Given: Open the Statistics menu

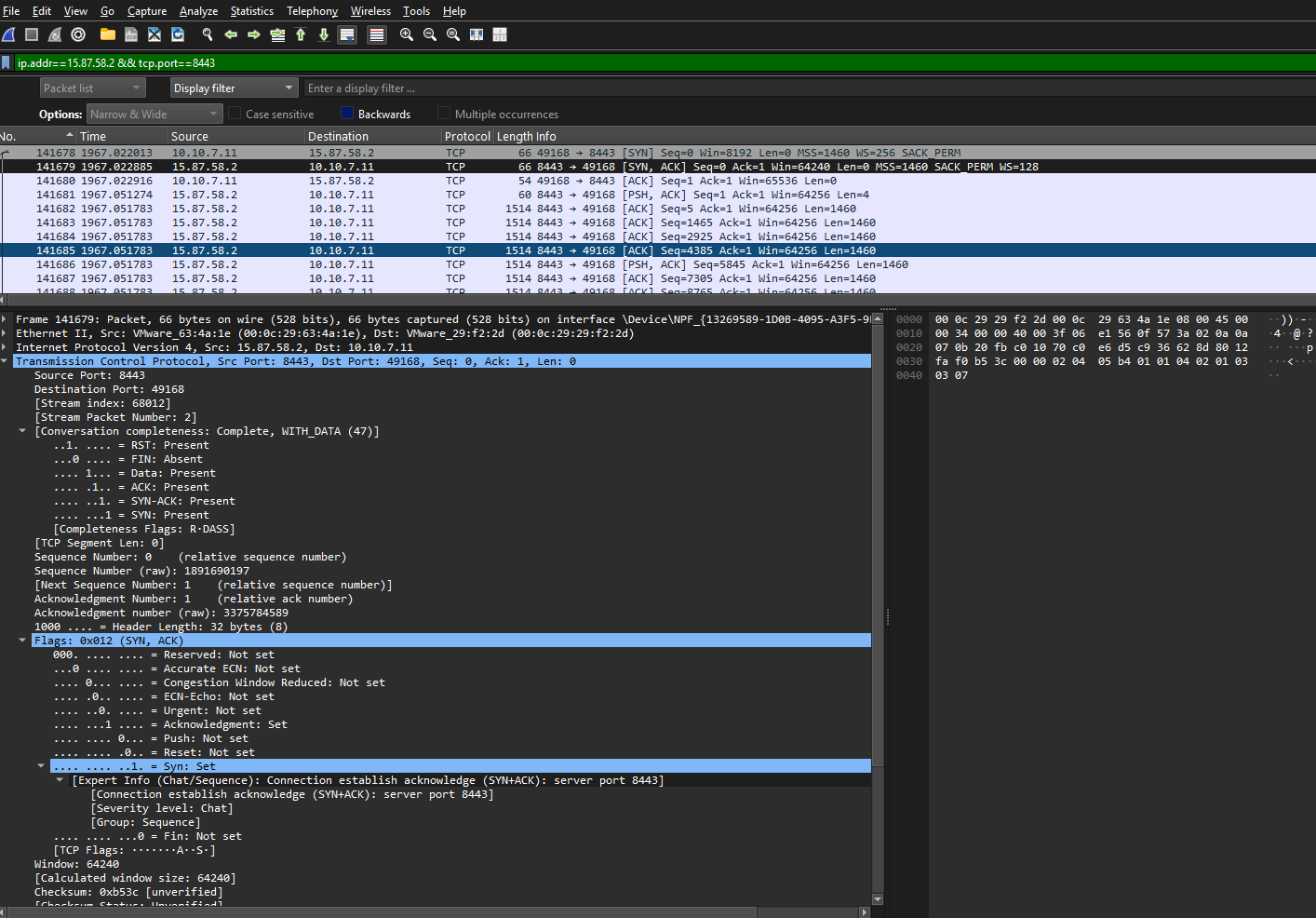Looking at the screenshot, I should coord(251,11).
